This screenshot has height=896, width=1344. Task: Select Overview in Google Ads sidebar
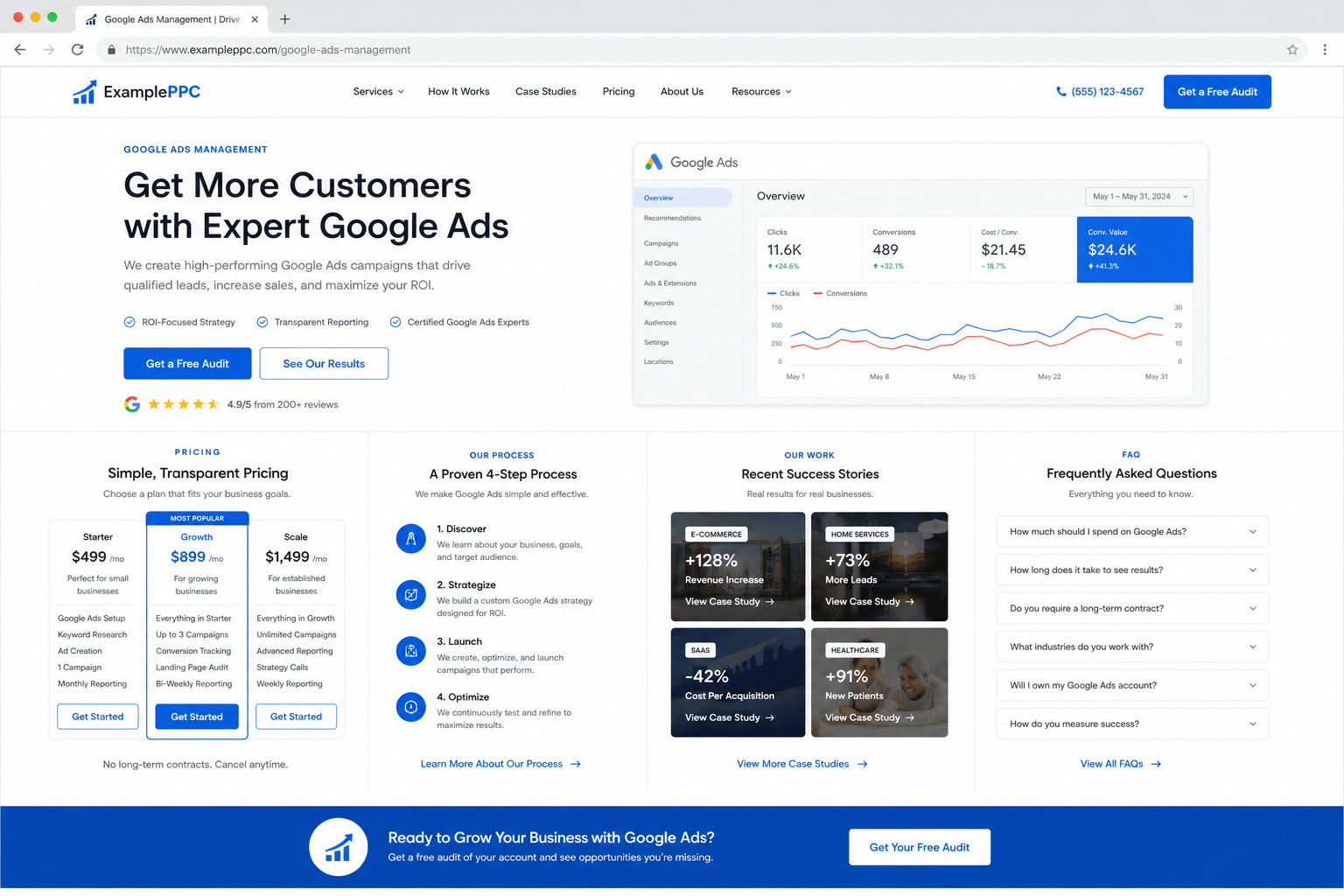(x=682, y=198)
